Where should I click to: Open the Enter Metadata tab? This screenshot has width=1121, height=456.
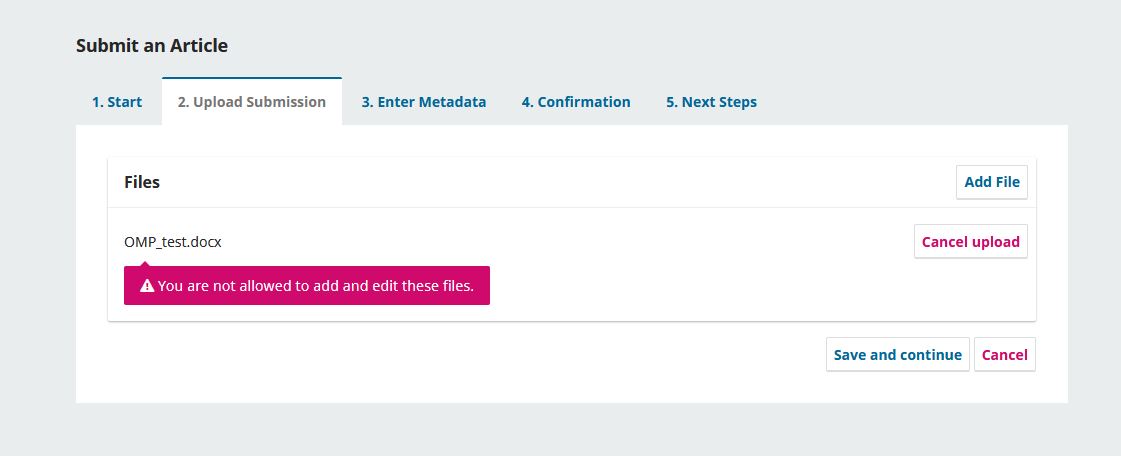tap(424, 102)
